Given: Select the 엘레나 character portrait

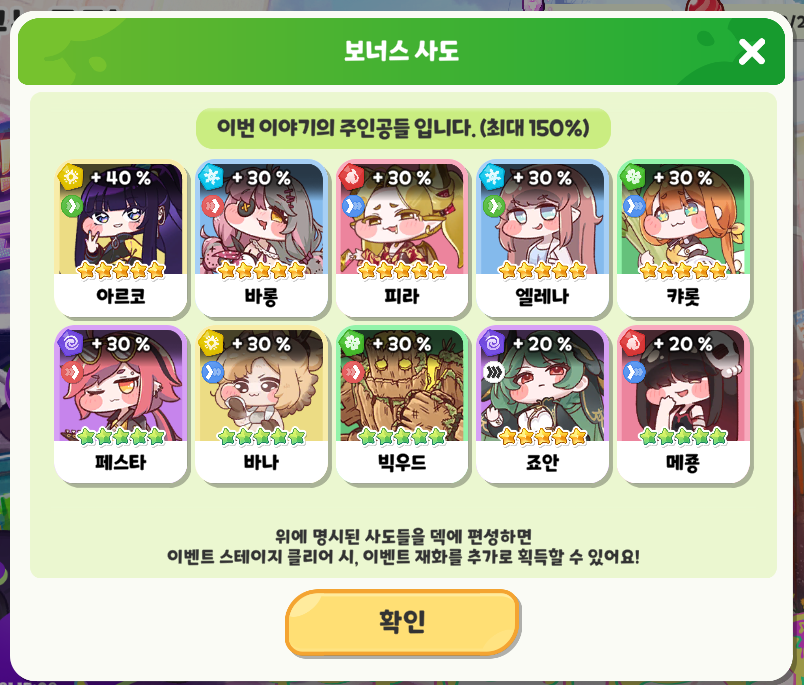Looking at the screenshot, I should pos(542,219).
